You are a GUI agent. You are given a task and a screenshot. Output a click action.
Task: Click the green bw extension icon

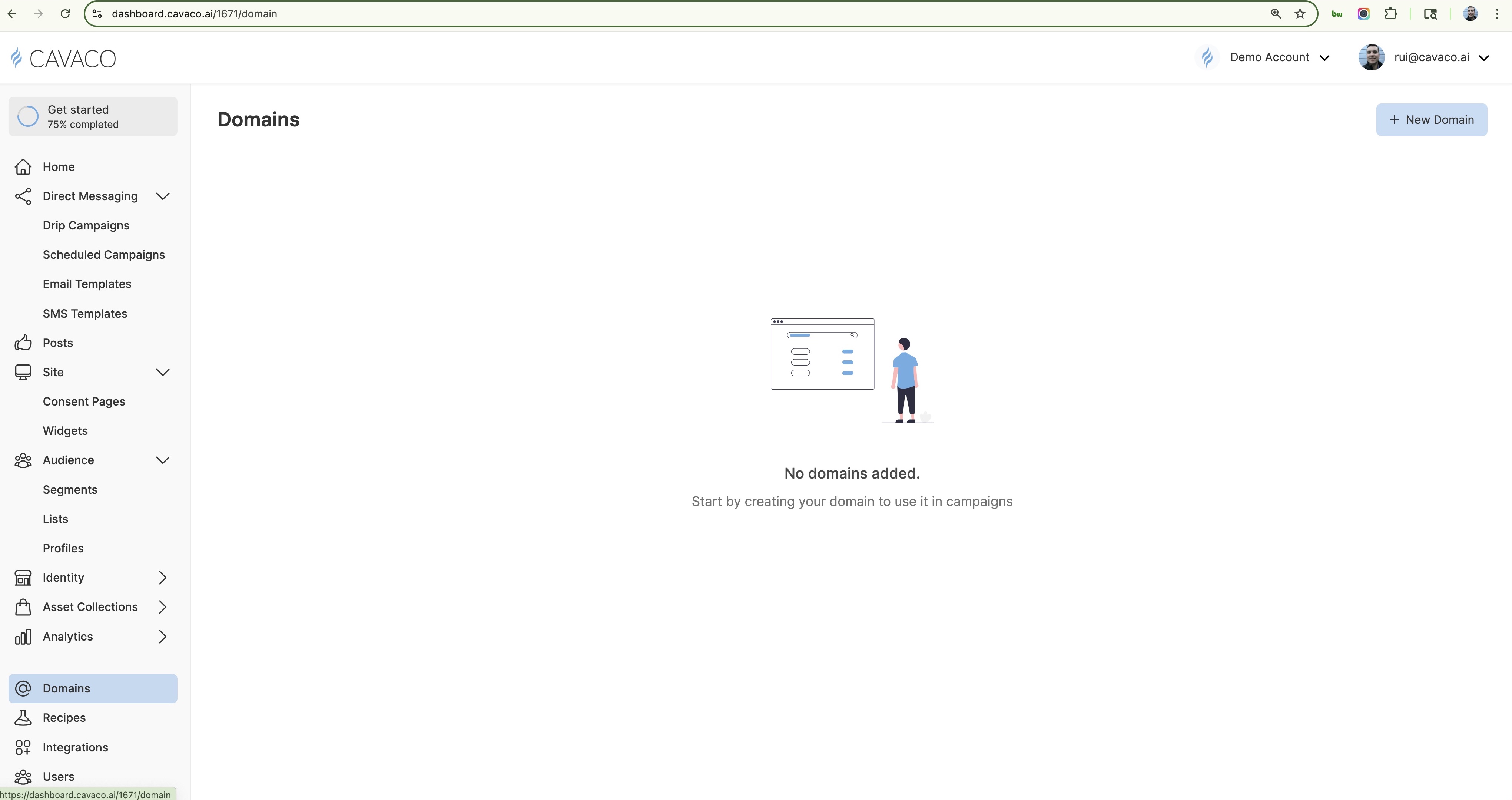click(x=1337, y=13)
